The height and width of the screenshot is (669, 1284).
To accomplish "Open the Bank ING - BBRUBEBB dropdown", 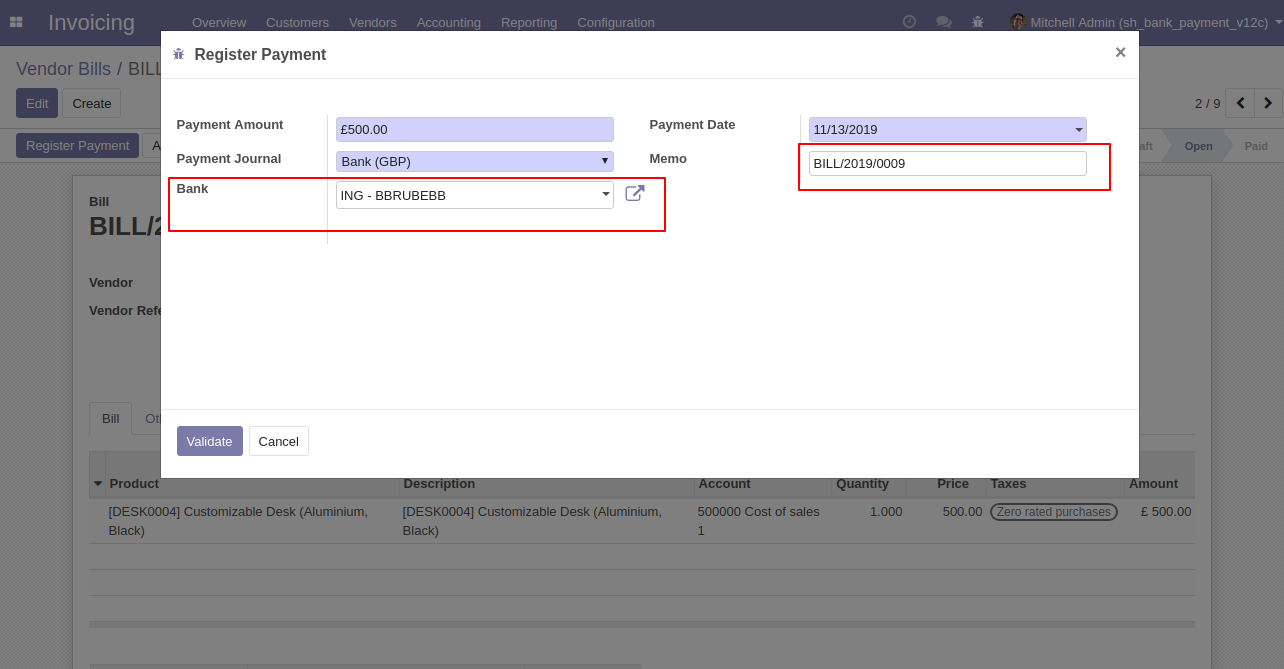I will click(x=475, y=195).
